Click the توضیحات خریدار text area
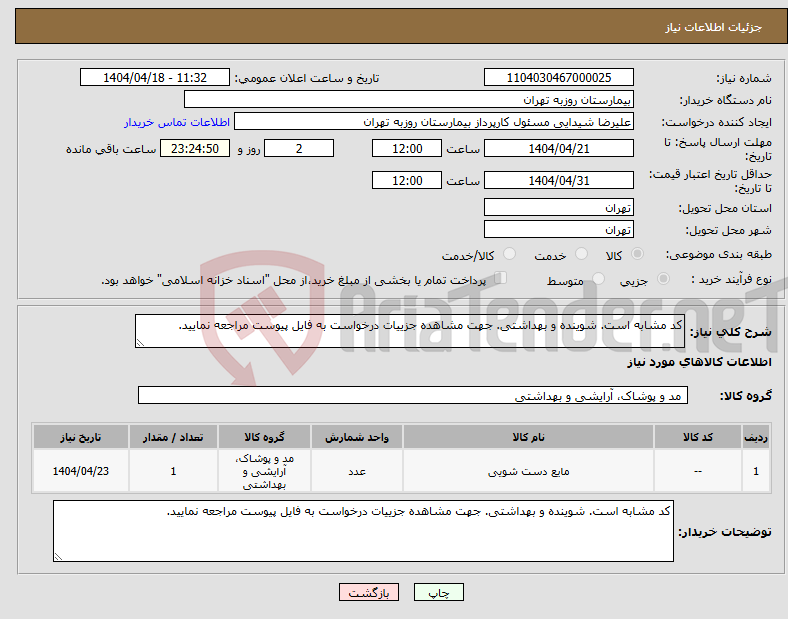This screenshot has width=788, height=619. tap(363, 531)
